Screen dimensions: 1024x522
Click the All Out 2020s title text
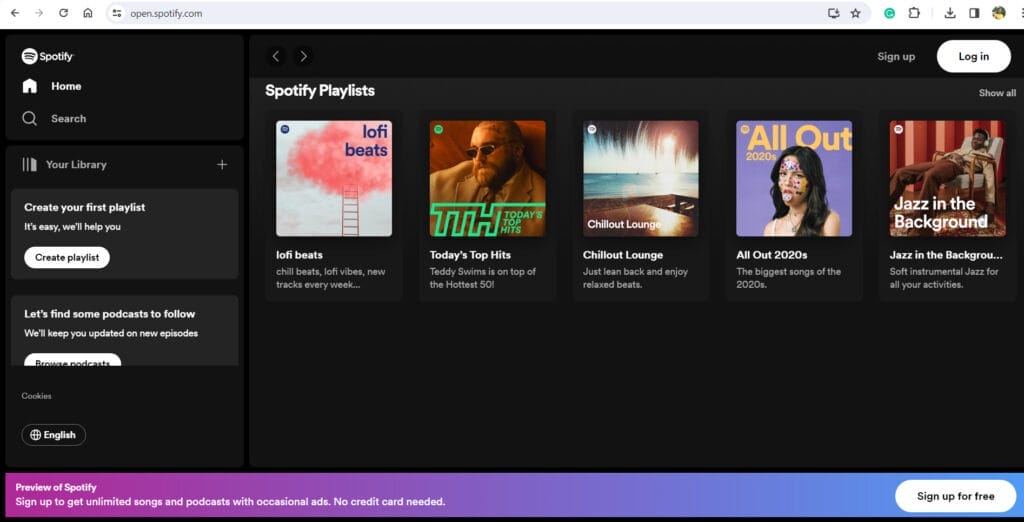click(x=772, y=255)
